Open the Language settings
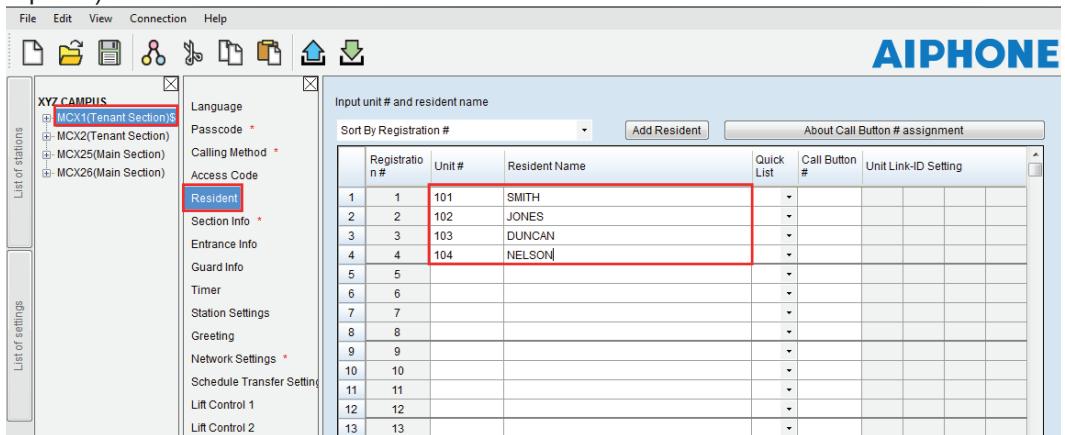1065x435 pixels. tap(216, 106)
